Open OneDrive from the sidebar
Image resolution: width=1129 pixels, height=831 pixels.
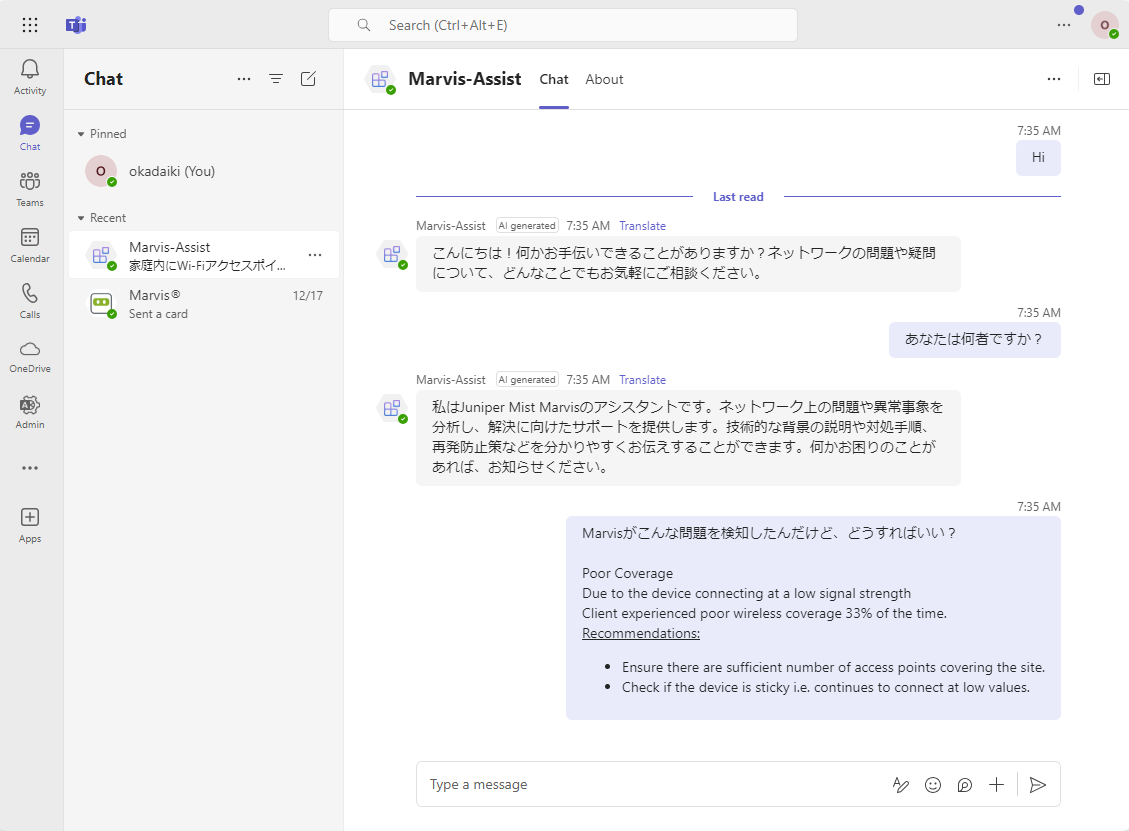click(x=30, y=355)
